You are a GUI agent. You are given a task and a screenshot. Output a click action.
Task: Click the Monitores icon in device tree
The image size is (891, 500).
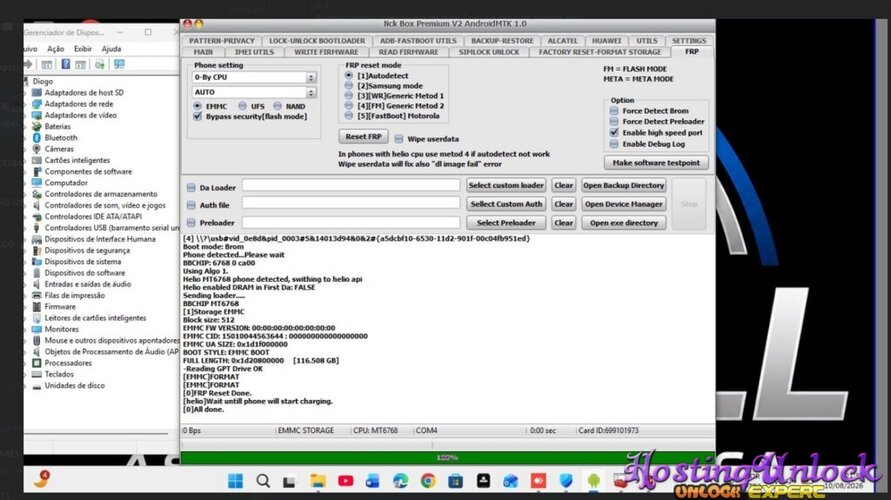[x=37, y=329]
